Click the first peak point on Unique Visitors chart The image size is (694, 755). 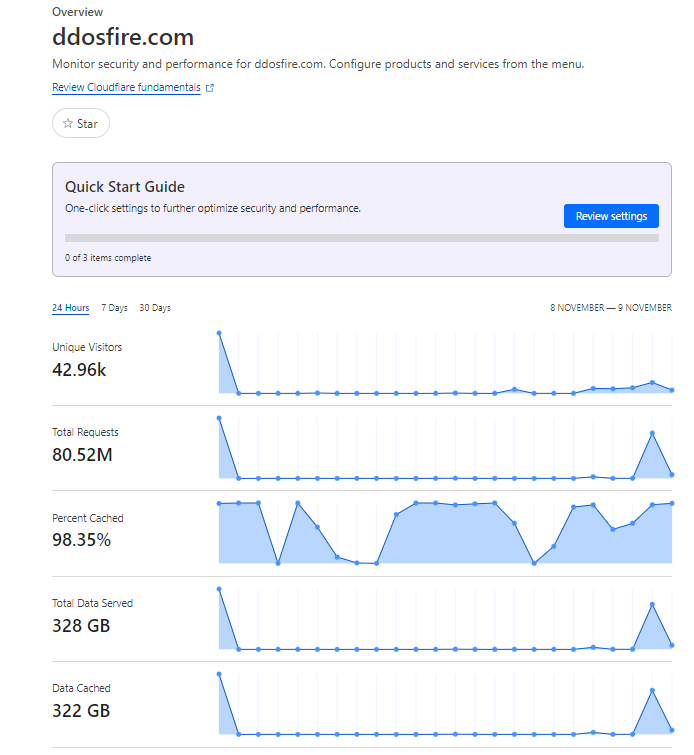click(219, 333)
